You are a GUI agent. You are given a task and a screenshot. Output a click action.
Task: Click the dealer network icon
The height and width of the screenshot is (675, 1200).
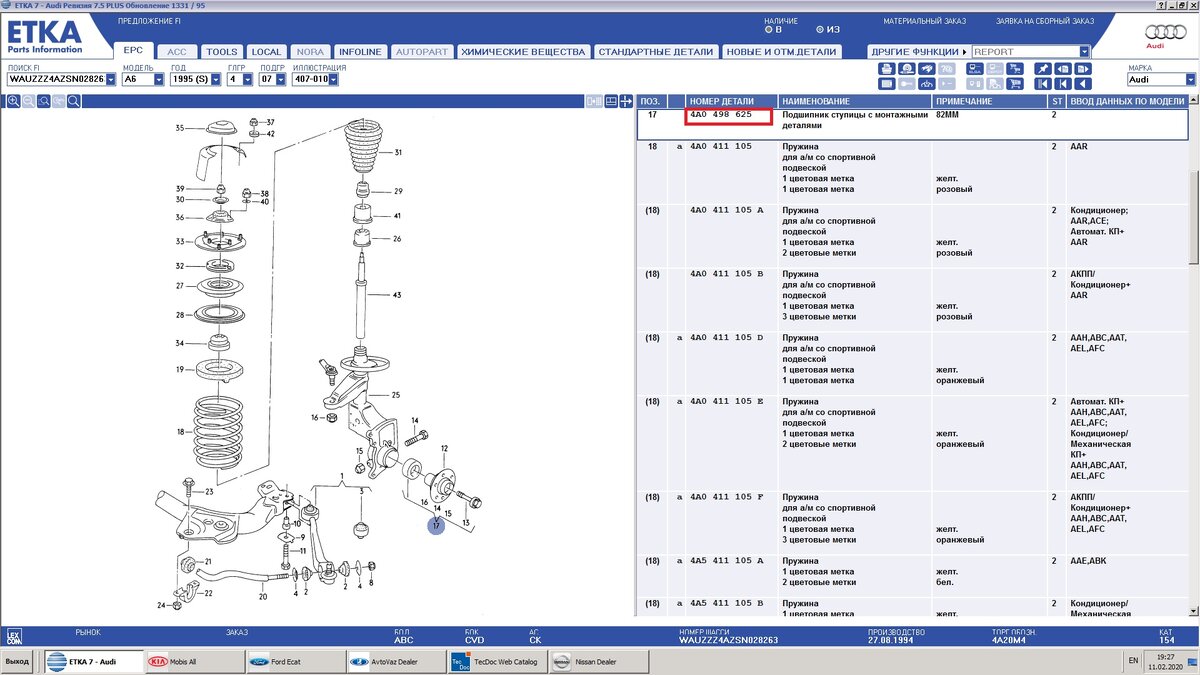pyautogui.click(x=927, y=84)
